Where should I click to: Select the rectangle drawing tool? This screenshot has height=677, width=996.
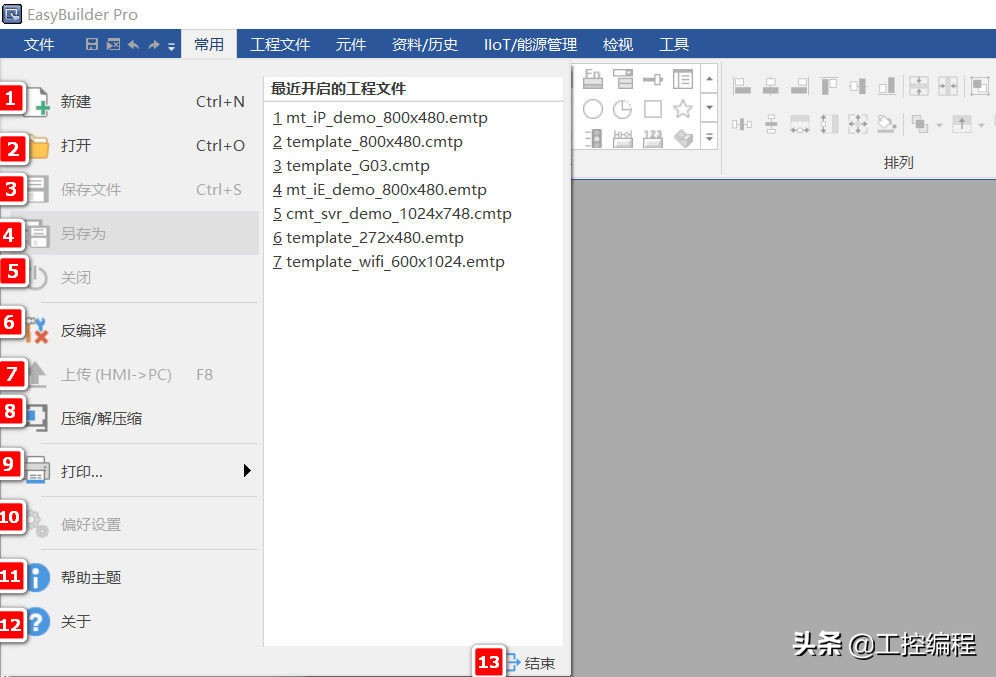[x=653, y=109]
